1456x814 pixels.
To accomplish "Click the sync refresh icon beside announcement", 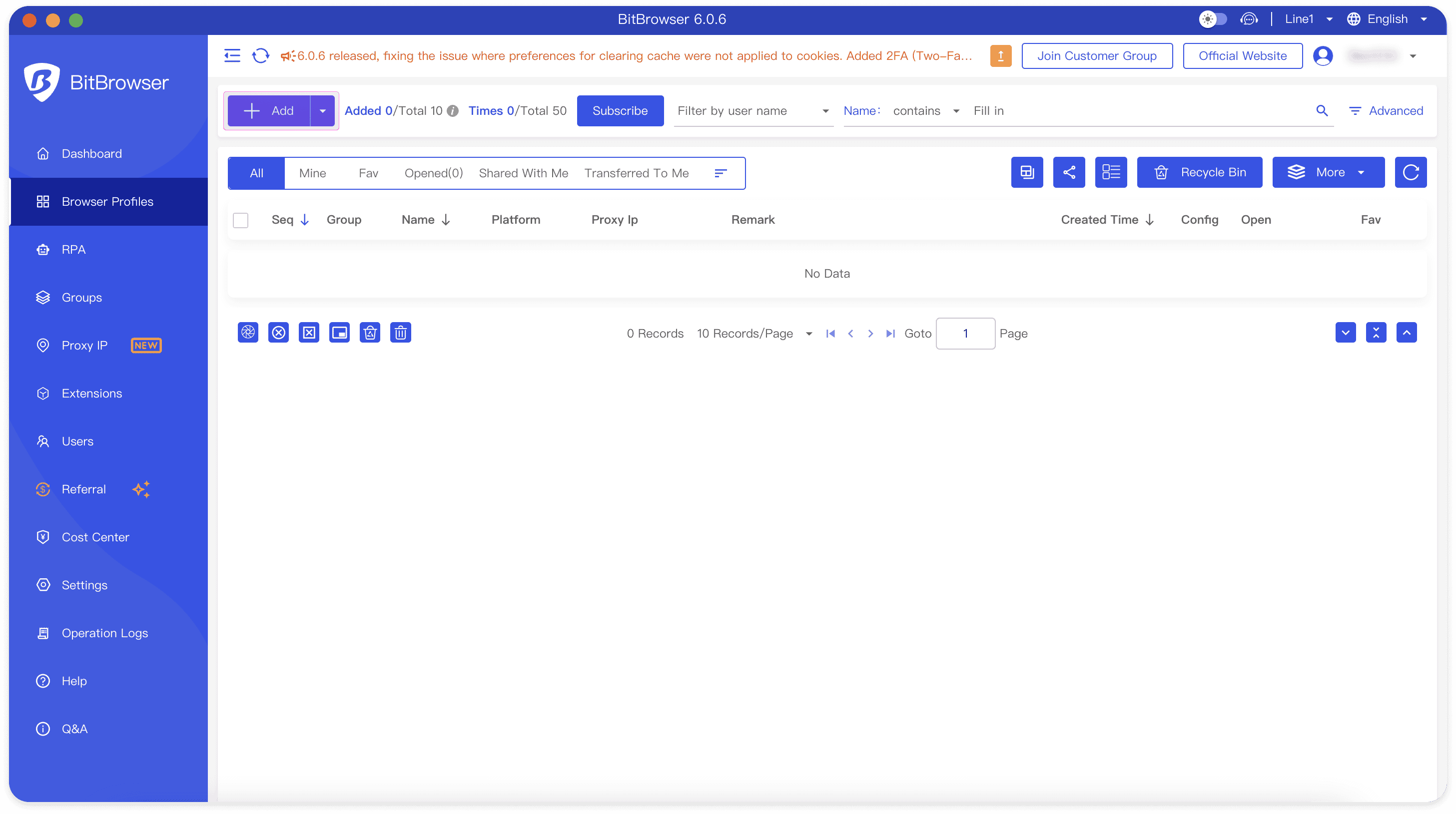I will coord(260,55).
